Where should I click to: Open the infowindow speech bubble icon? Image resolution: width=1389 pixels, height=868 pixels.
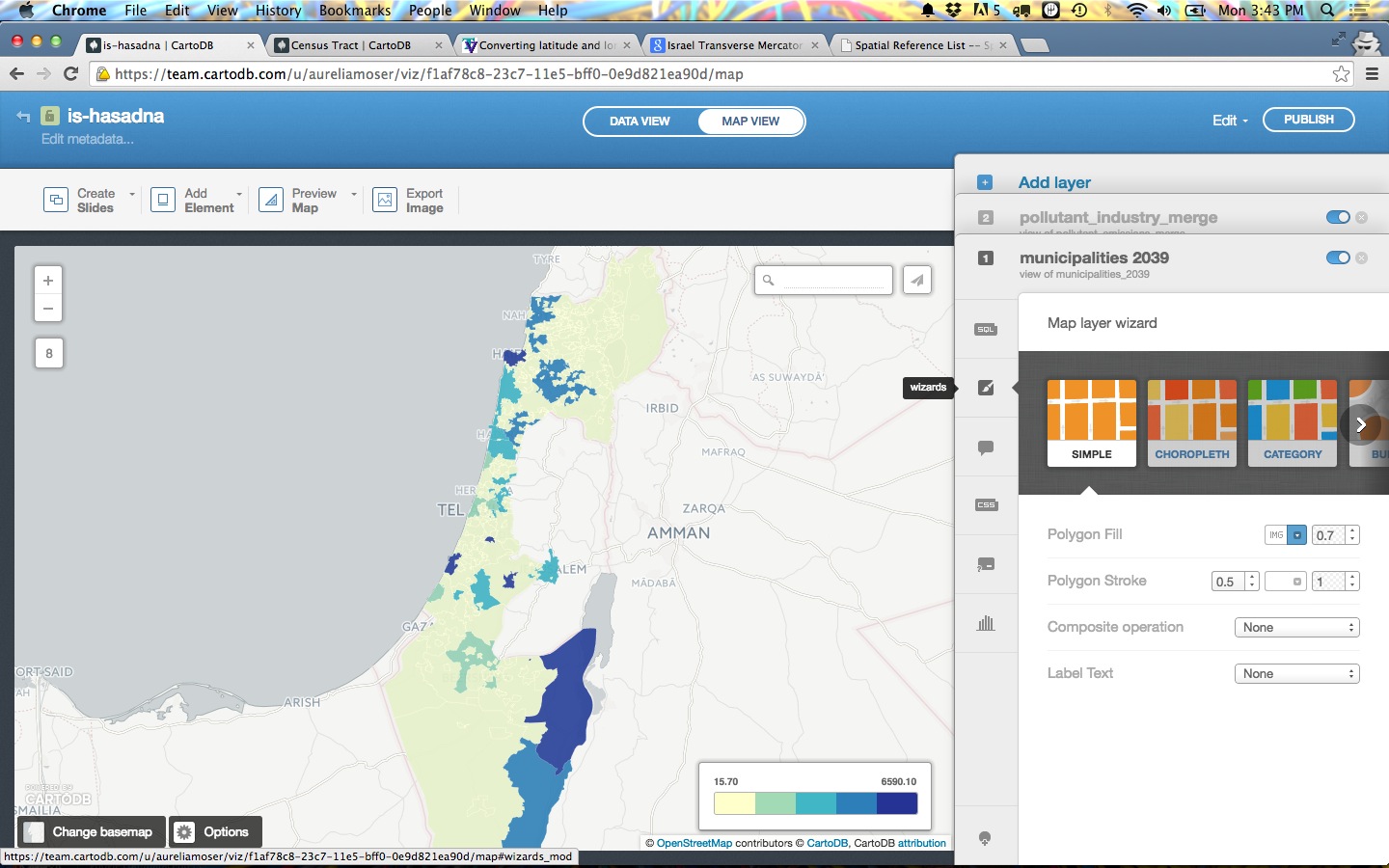985,448
